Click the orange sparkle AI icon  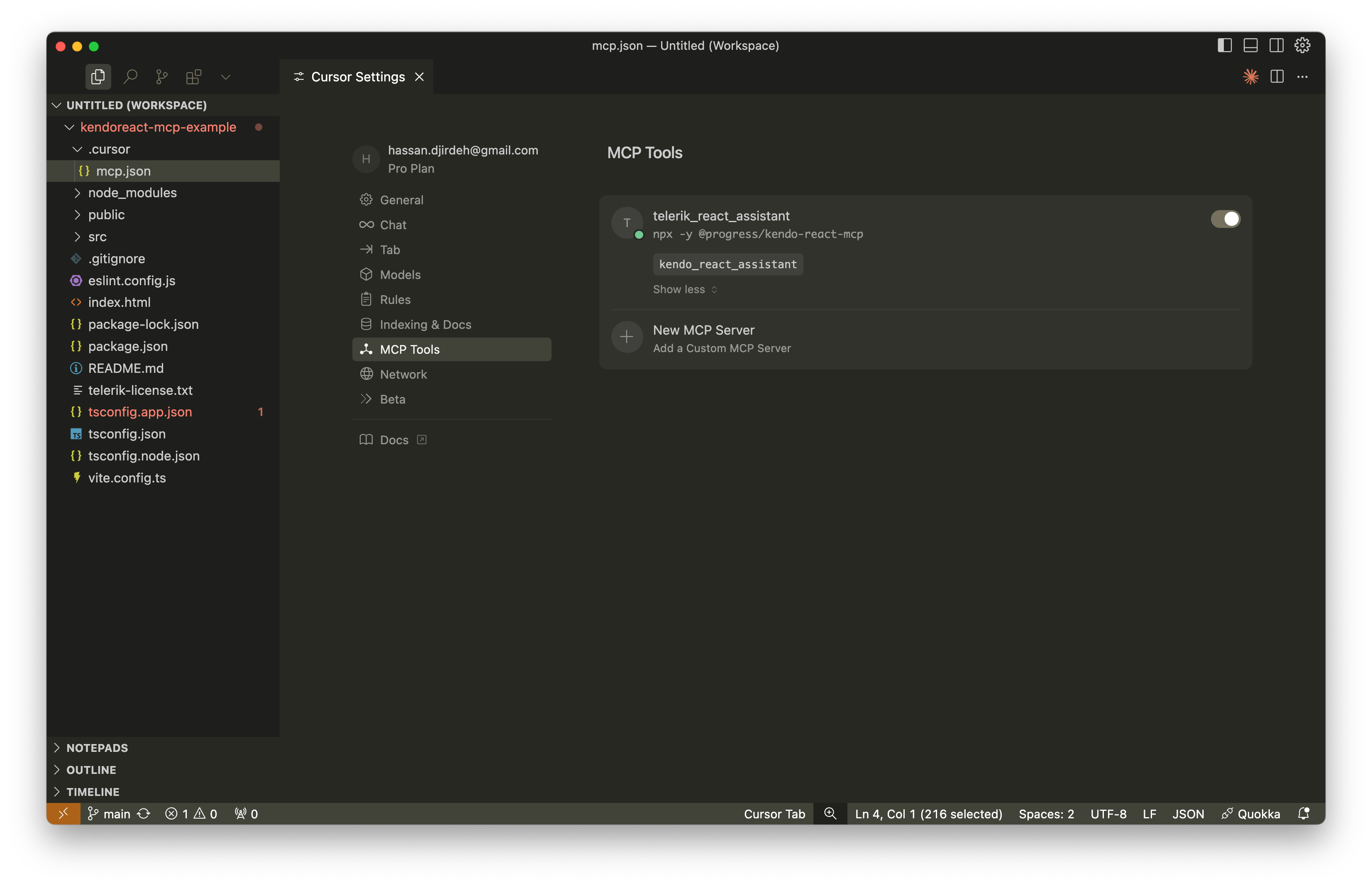point(1251,76)
